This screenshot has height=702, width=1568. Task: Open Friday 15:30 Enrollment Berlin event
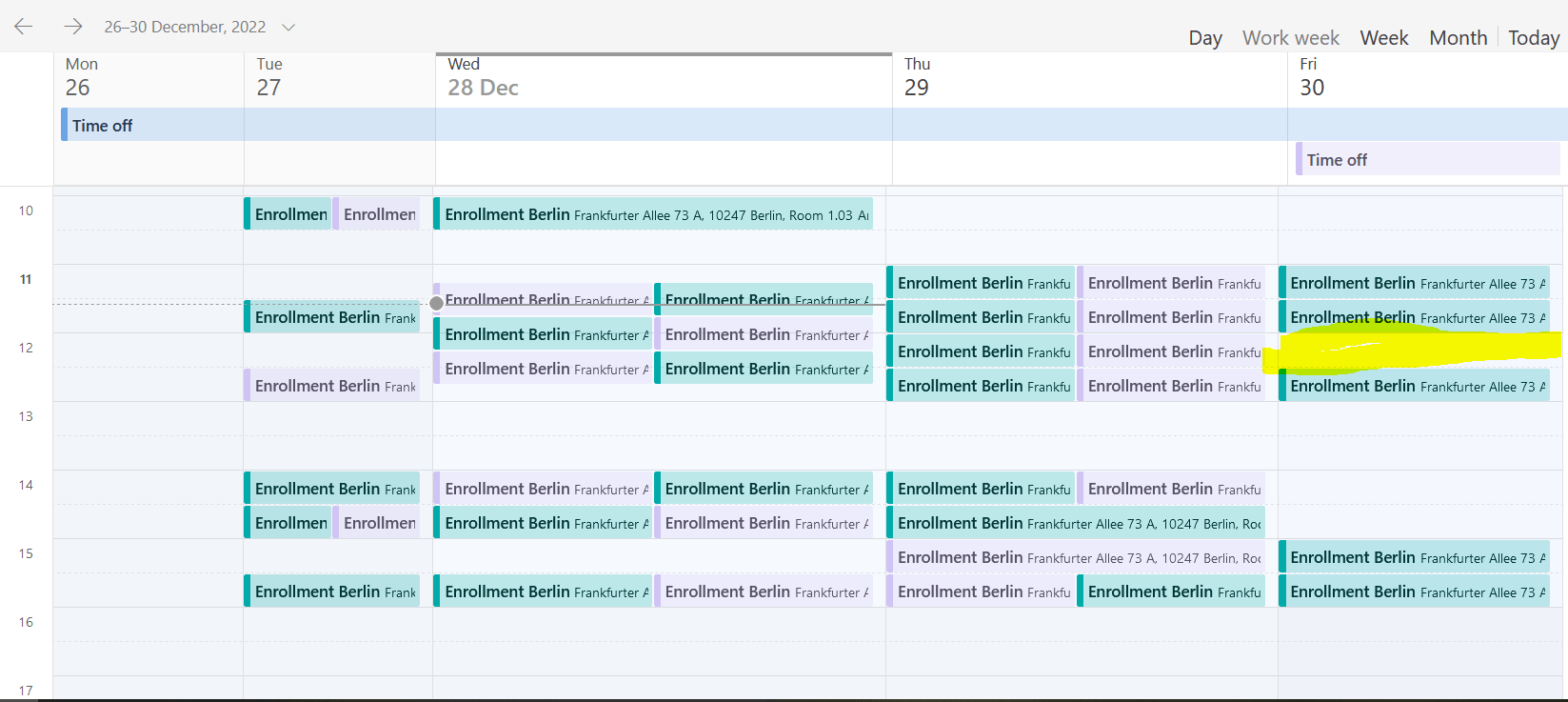[1415, 592]
